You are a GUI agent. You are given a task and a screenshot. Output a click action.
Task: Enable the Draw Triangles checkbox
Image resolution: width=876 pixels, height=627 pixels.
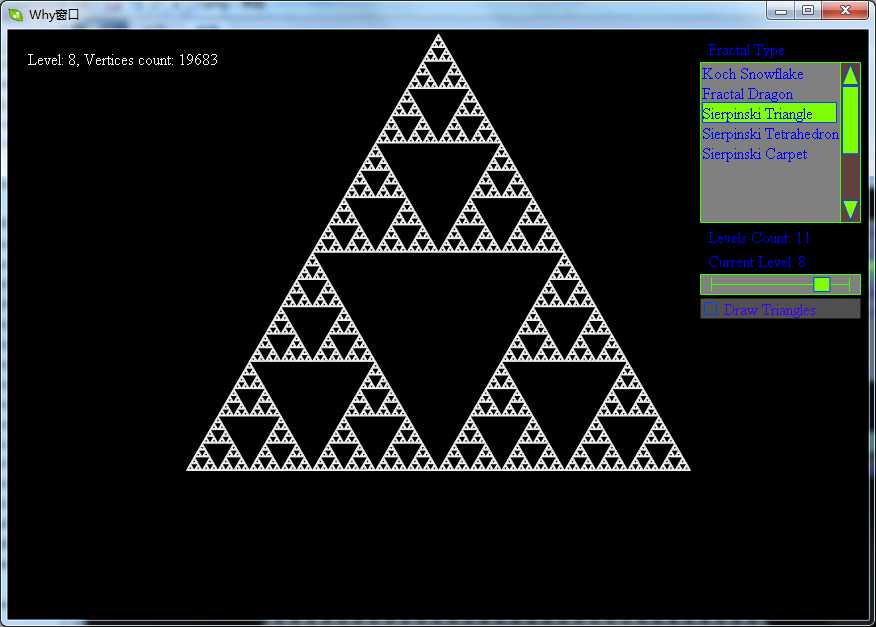tap(711, 308)
